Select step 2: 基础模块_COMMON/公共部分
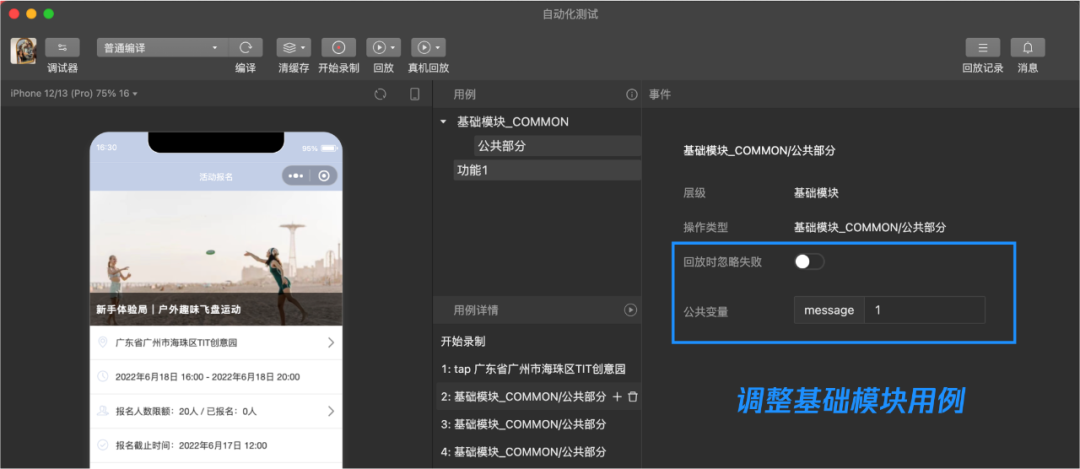The height and width of the screenshot is (469, 1080). coord(523,397)
